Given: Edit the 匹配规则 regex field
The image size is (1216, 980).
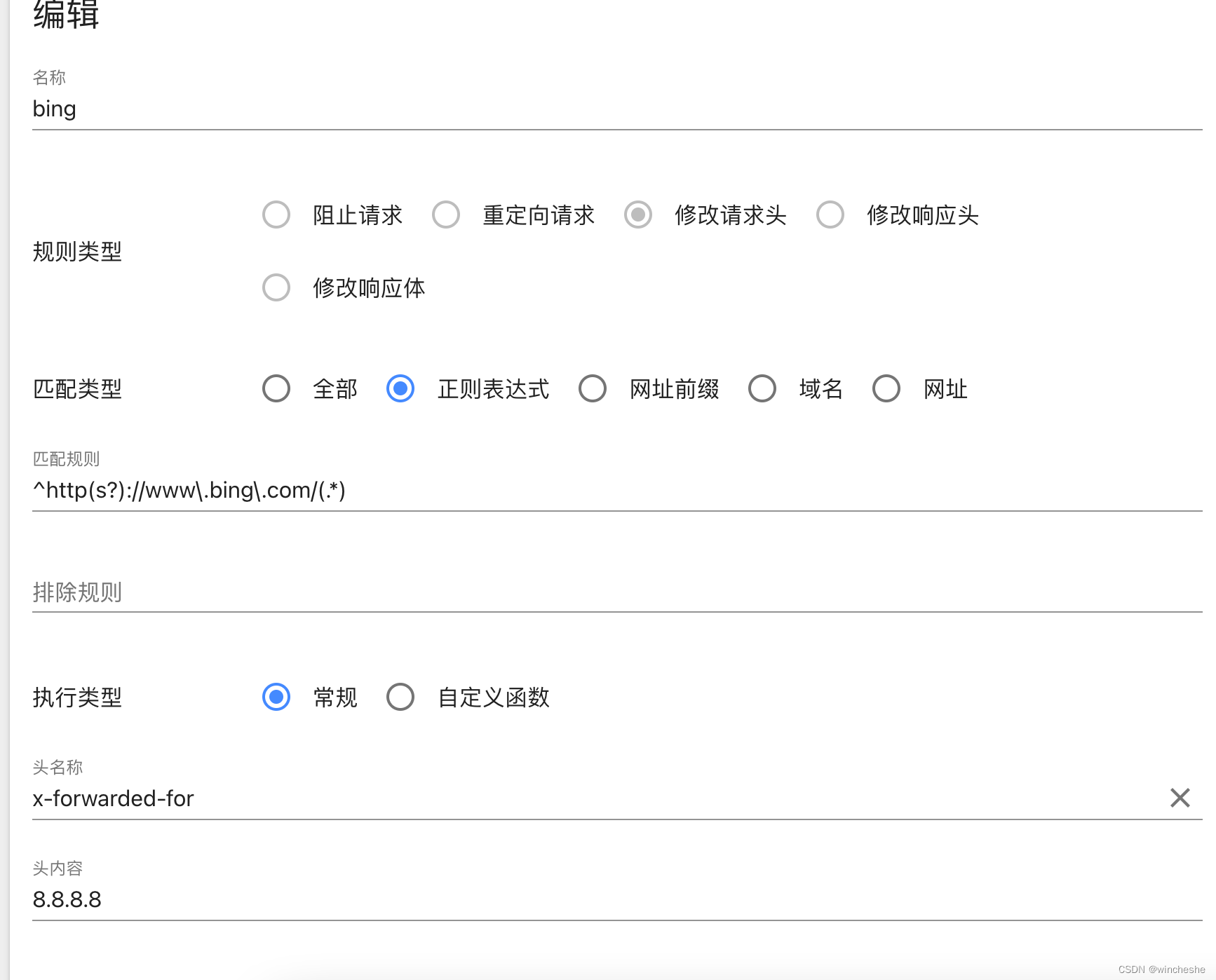Looking at the screenshot, I should point(617,491).
